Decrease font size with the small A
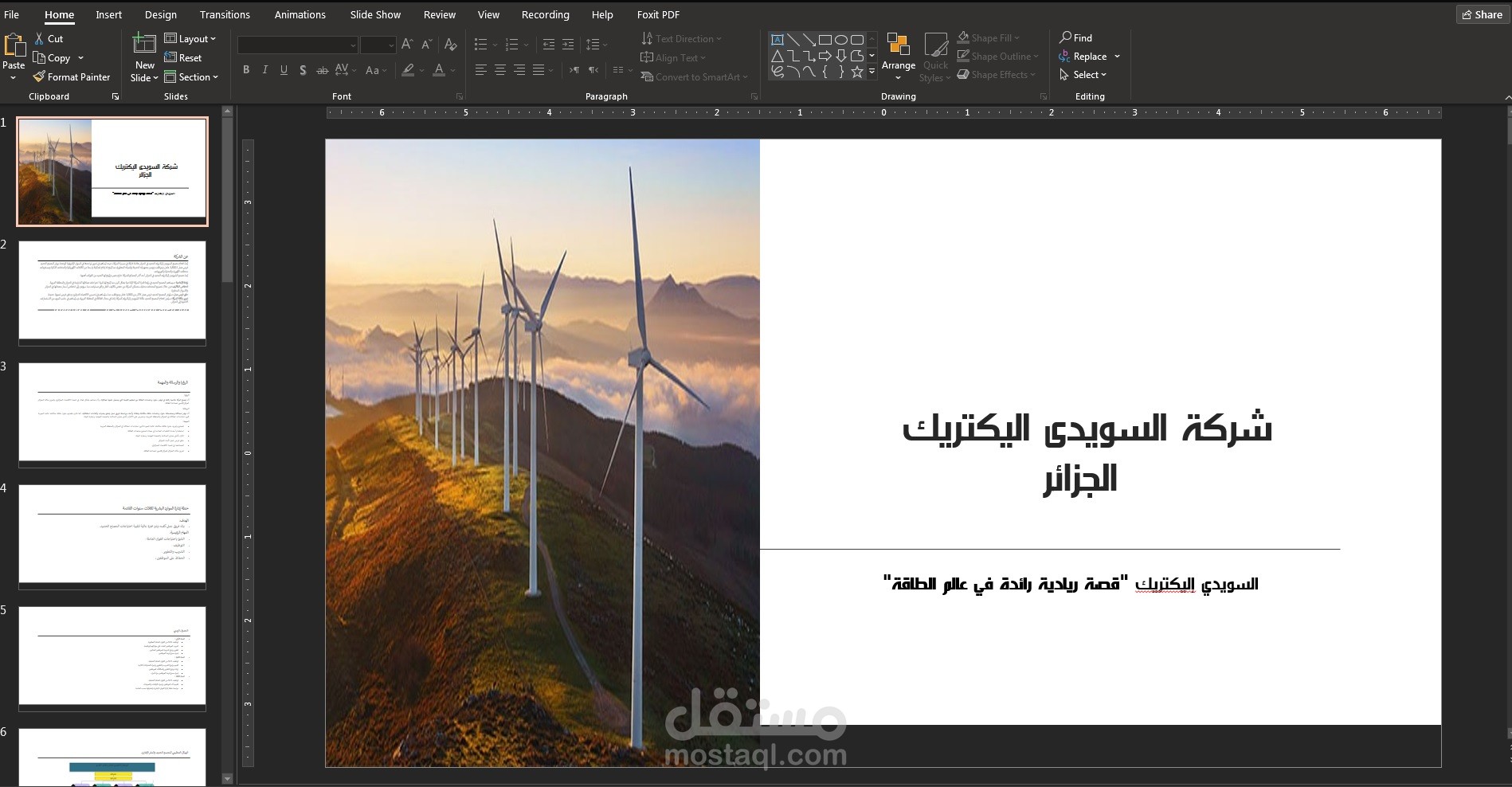The image size is (1512, 787). (x=427, y=45)
